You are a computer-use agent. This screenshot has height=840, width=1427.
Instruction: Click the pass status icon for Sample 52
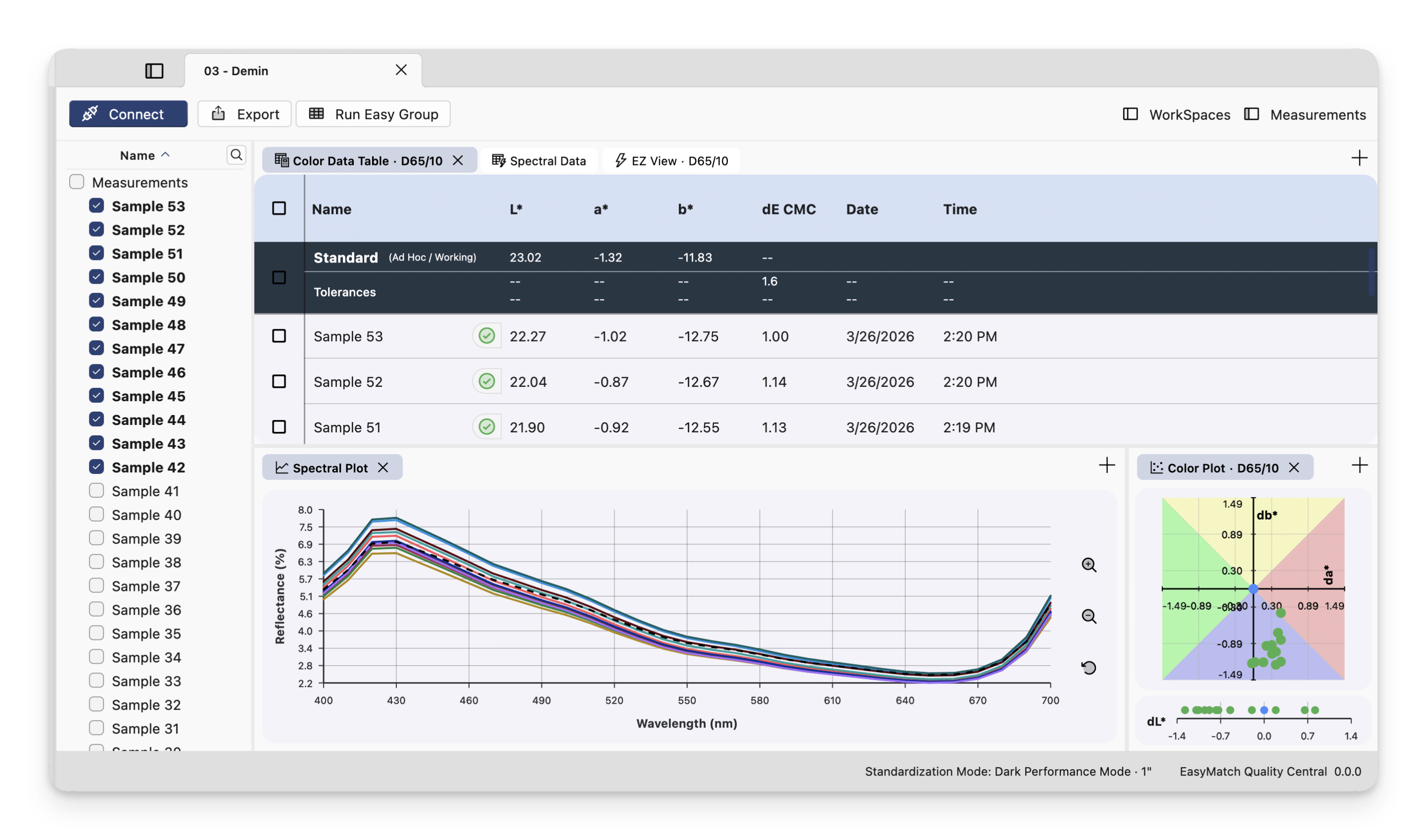click(x=487, y=381)
